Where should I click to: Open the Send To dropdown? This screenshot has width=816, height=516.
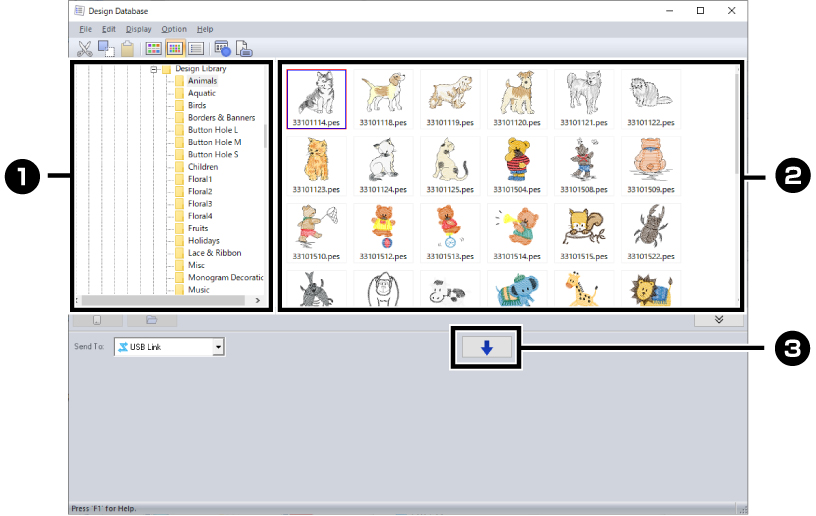(218, 347)
